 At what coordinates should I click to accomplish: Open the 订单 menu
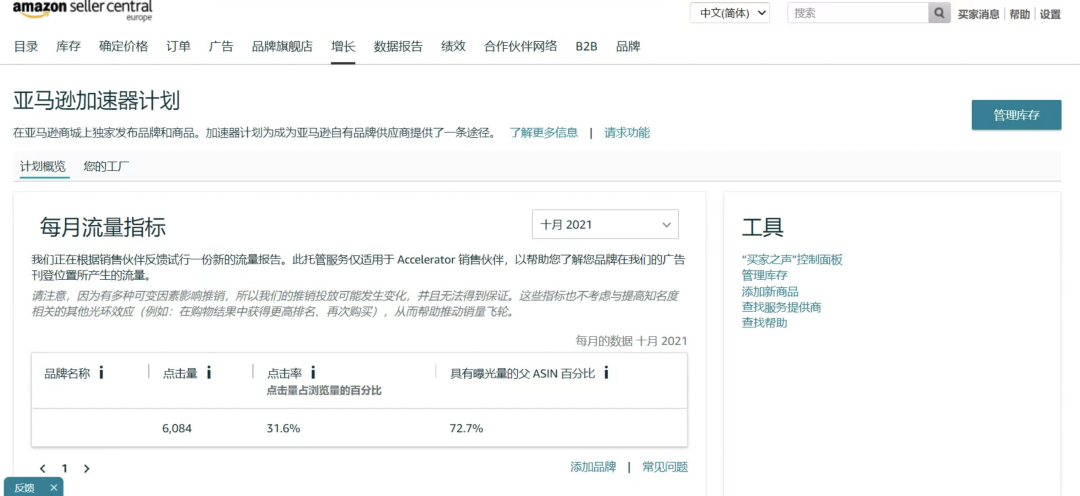178,47
